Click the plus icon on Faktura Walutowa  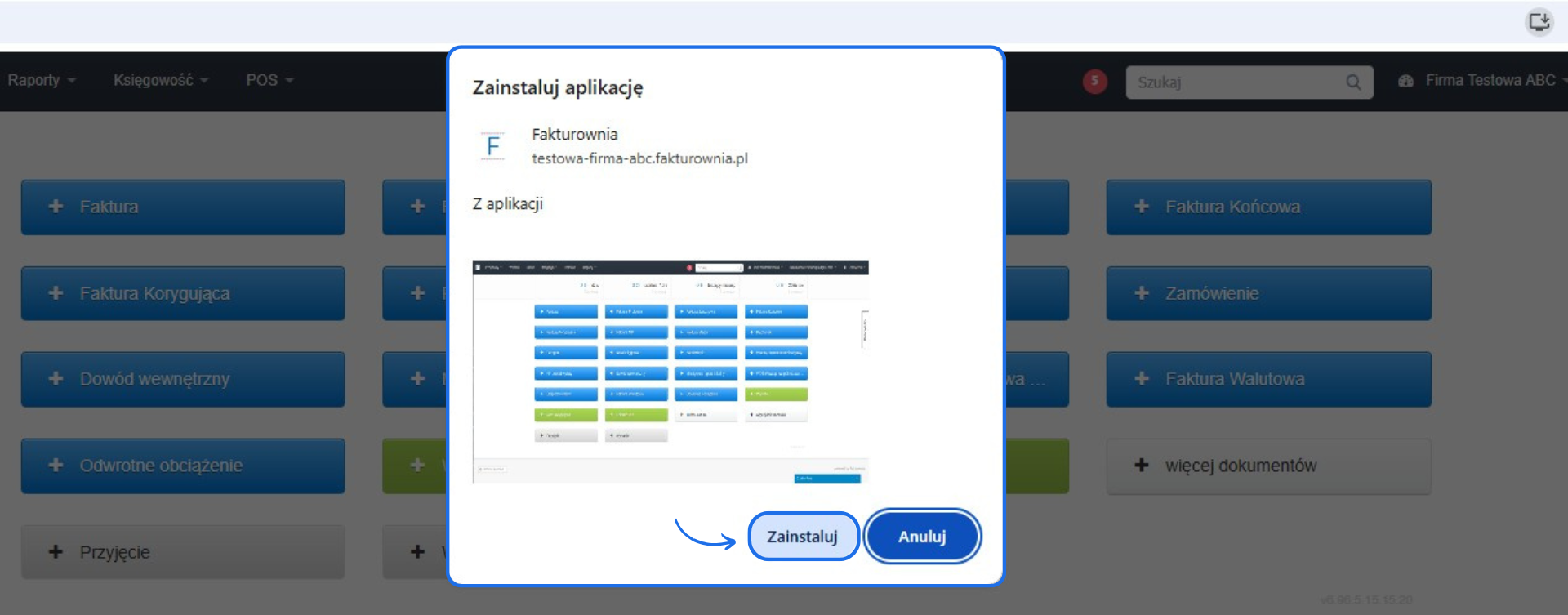click(x=1142, y=378)
